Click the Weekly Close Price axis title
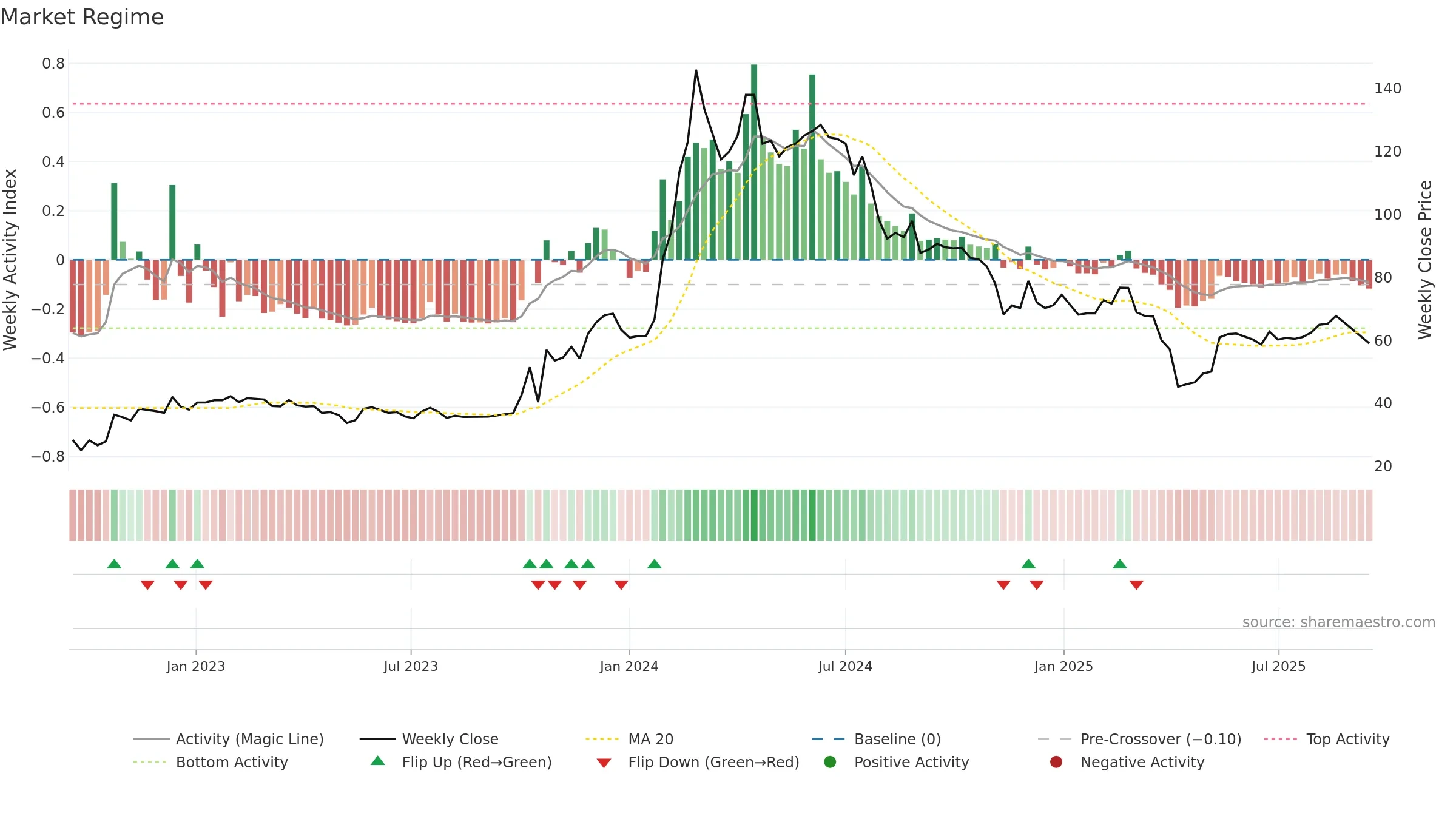This screenshot has height=819, width=1456. [x=1425, y=260]
